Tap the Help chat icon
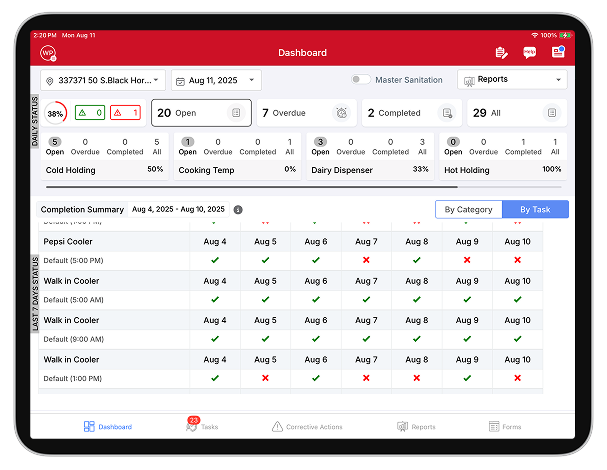This screenshot has height=470, width=607. [530, 52]
